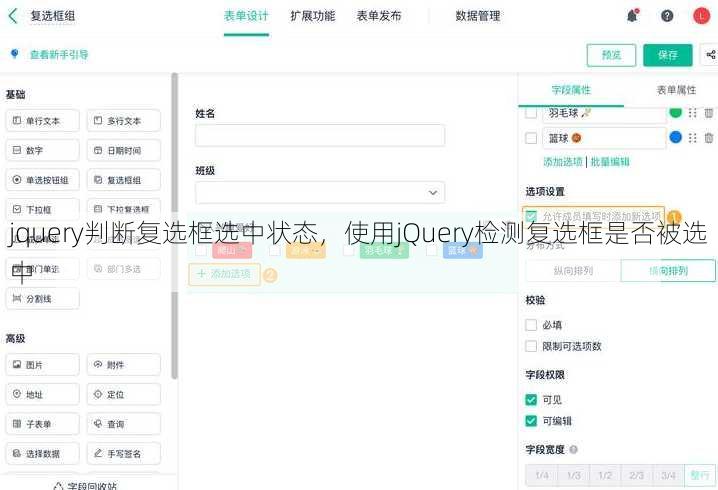The width and height of the screenshot is (718, 490).
Task: Select 纵向排列 layout
Action: tap(573, 271)
